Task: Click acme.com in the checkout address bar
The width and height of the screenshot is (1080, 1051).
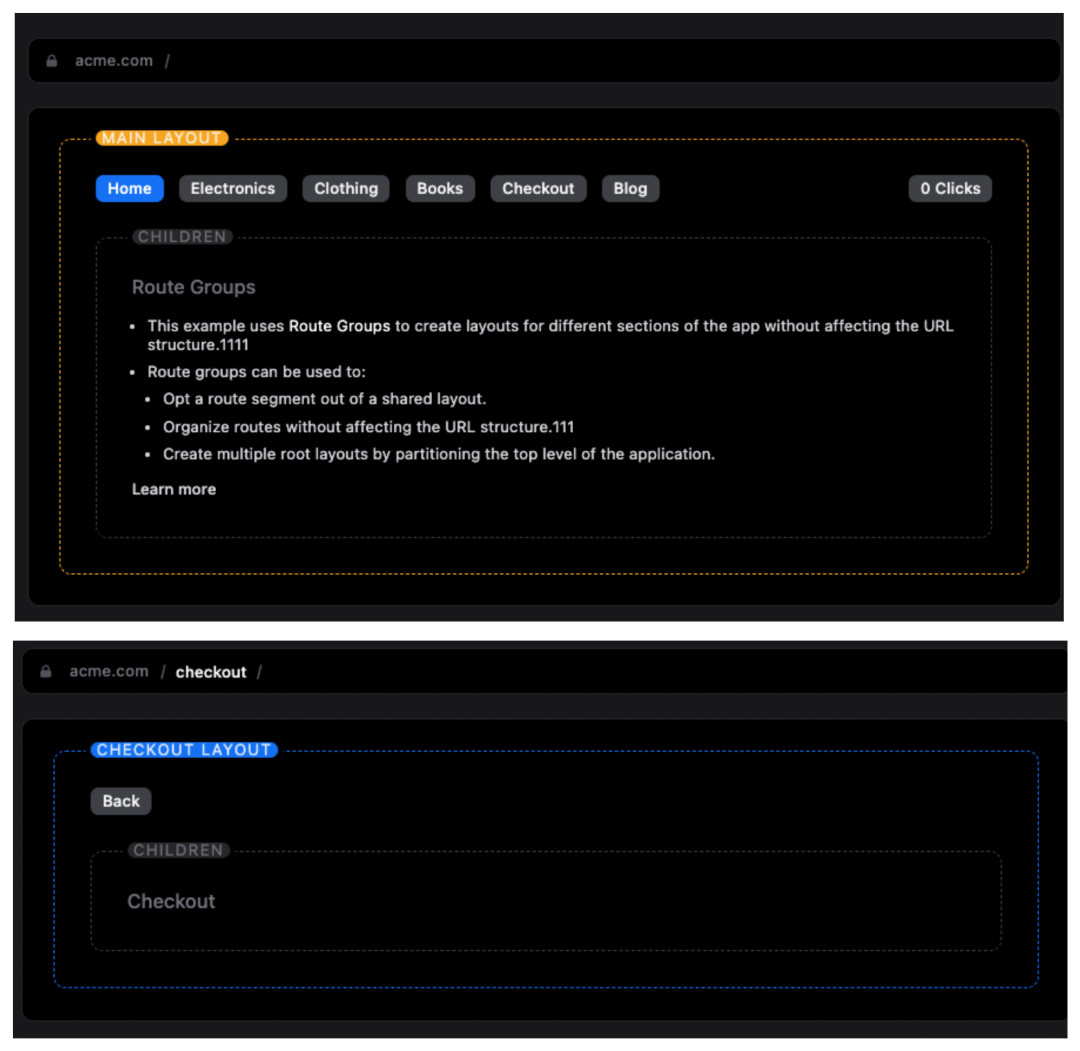Action: pos(108,672)
